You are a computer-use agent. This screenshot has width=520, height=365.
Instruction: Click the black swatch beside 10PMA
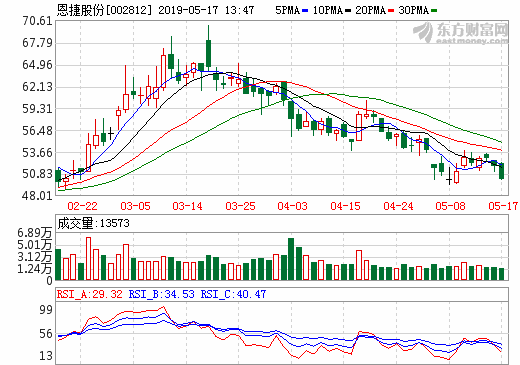[x=348, y=11]
